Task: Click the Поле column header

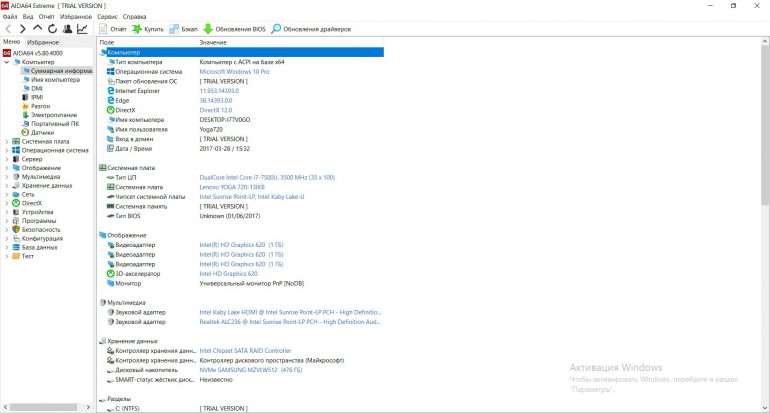Action: coord(107,43)
